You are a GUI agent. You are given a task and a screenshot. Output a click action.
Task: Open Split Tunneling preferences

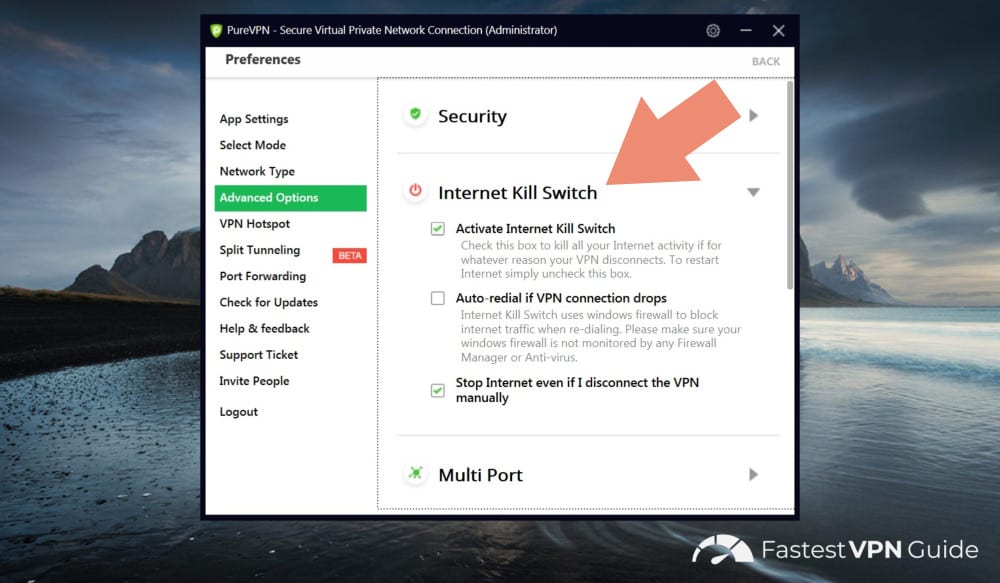(x=260, y=250)
